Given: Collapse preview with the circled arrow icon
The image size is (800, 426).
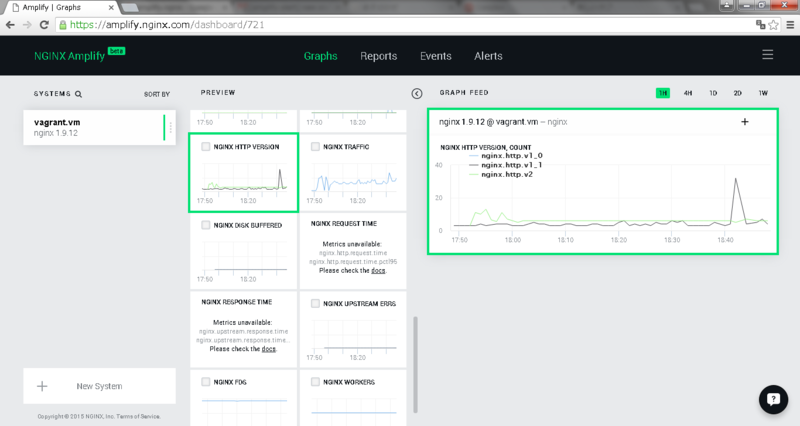Looking at the screenshot, I should [x=417, y=93].
